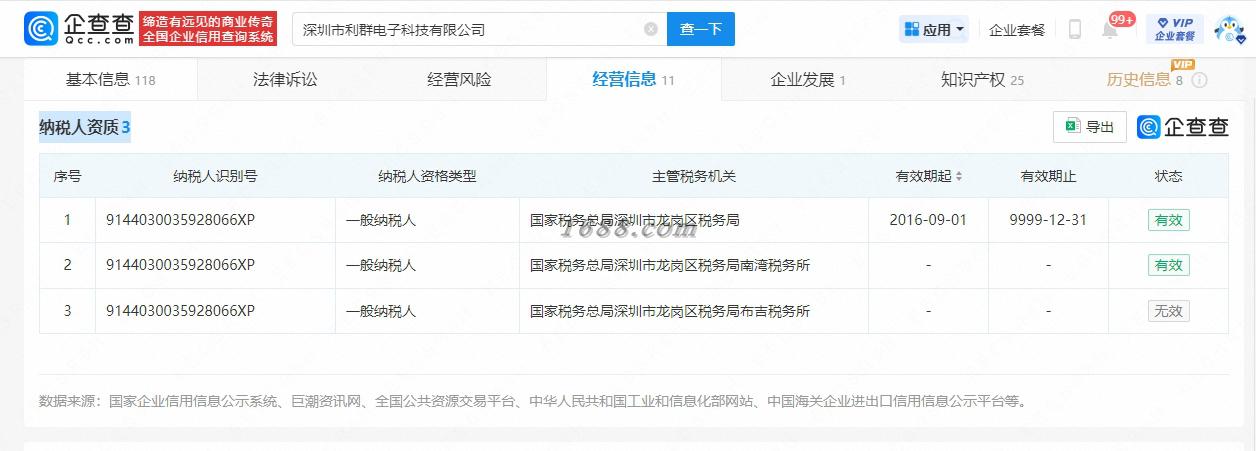Switch to the 企业发展 tab
The height and width of the screenshot is (451, 1256).
pyautogui.click(x=808, y=80)
